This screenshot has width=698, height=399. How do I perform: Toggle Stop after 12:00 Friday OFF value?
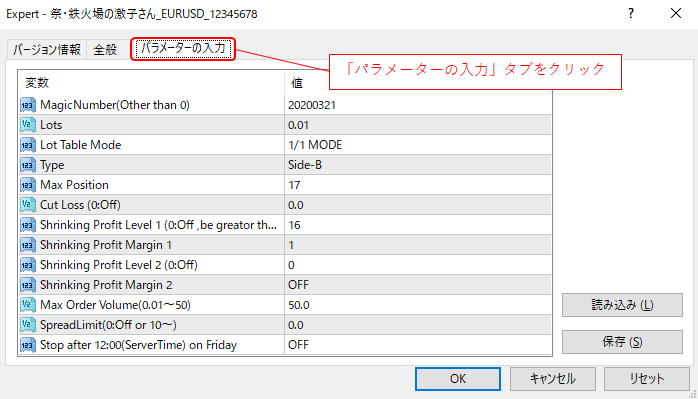pos(418,345)
